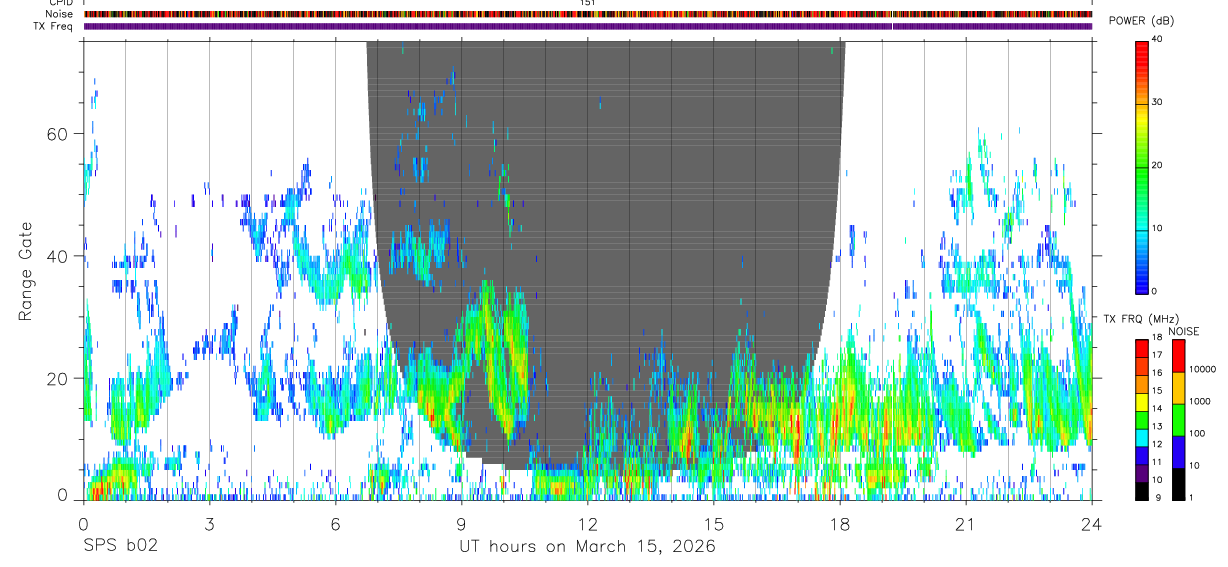Viewport: 1228px width, 567px height.
Task: Click the 'Noise' strip label at top left
Action: 60,14
